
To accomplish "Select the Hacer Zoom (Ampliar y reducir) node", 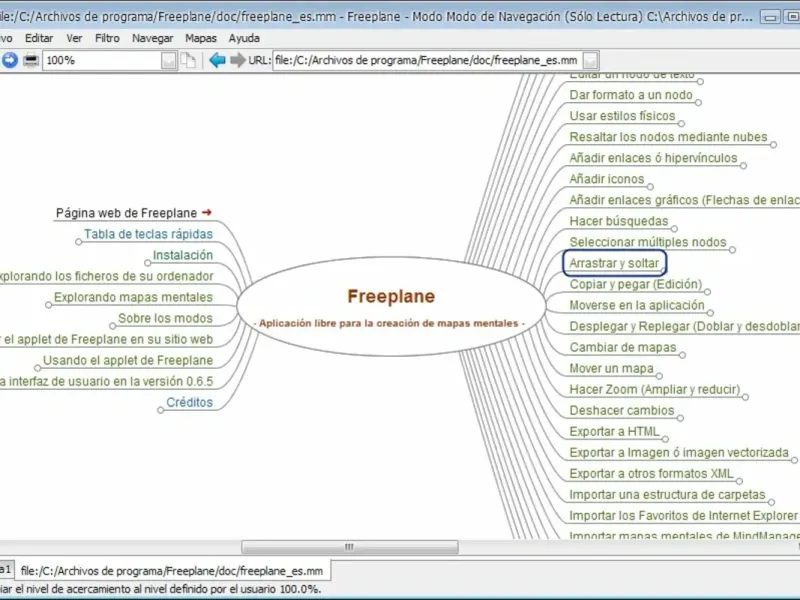I will point(655,389).
